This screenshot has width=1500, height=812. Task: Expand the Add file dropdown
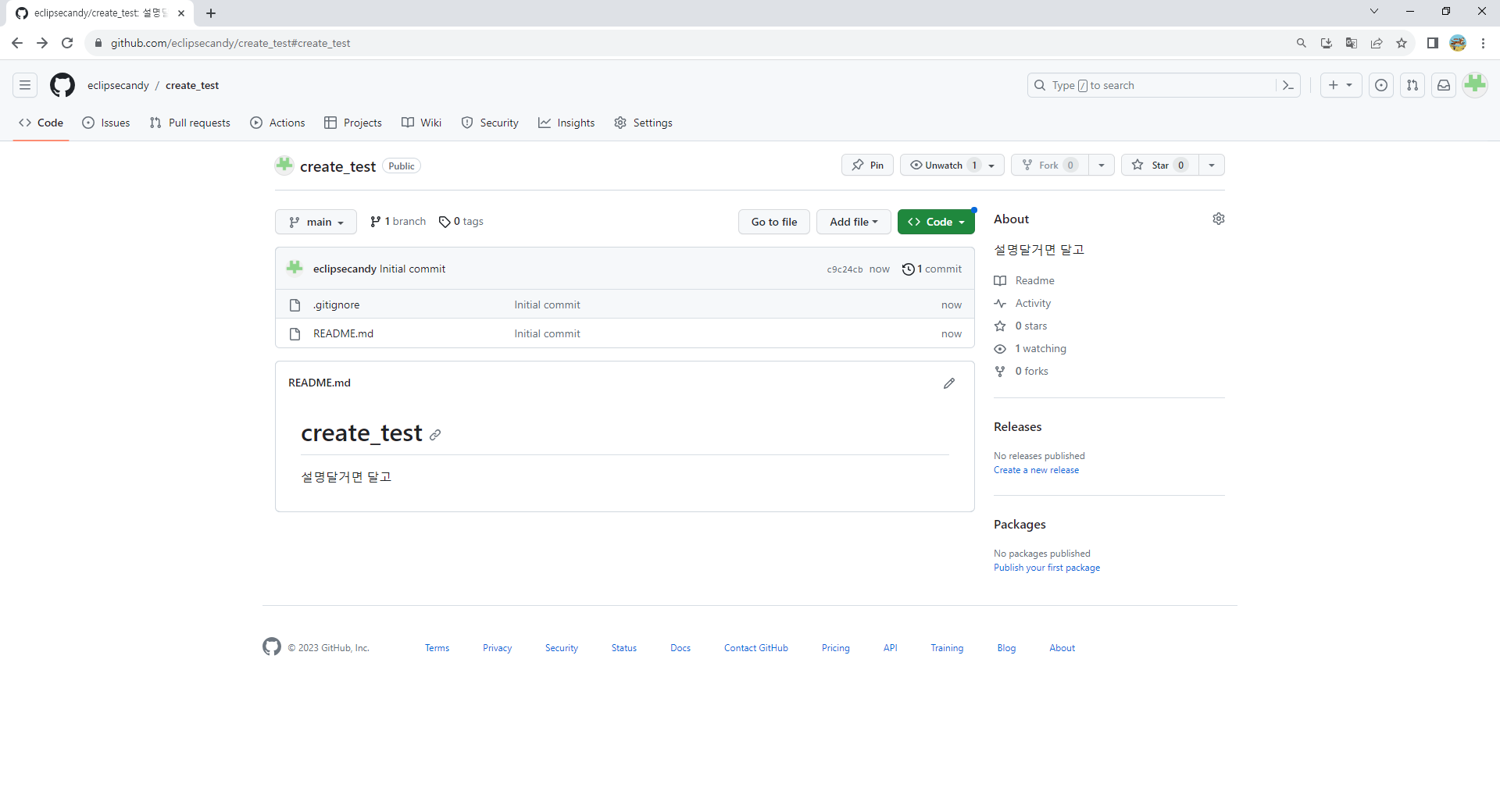coord(854,222)
